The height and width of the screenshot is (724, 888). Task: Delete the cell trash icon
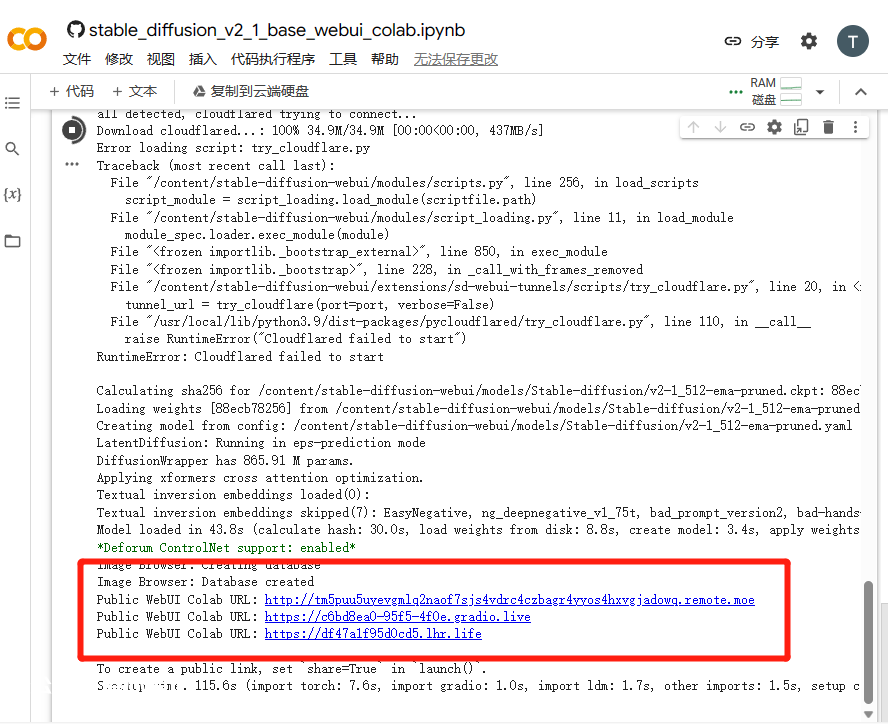click(x=828, y=127)
